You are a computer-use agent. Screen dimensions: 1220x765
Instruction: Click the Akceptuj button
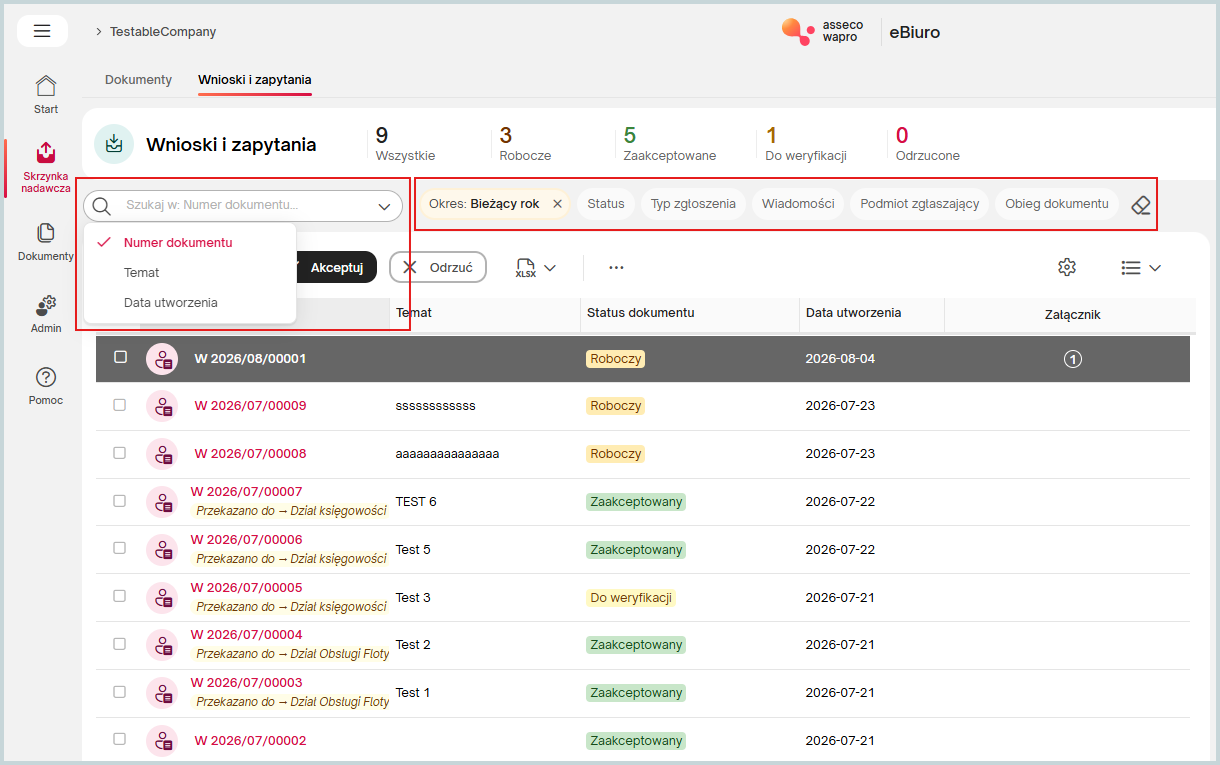point(336,267)
